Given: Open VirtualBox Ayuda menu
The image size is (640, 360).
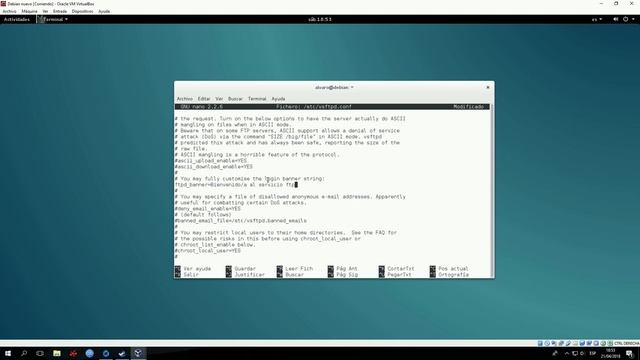Looking at the screenshot, I should (x=104, y=11).
